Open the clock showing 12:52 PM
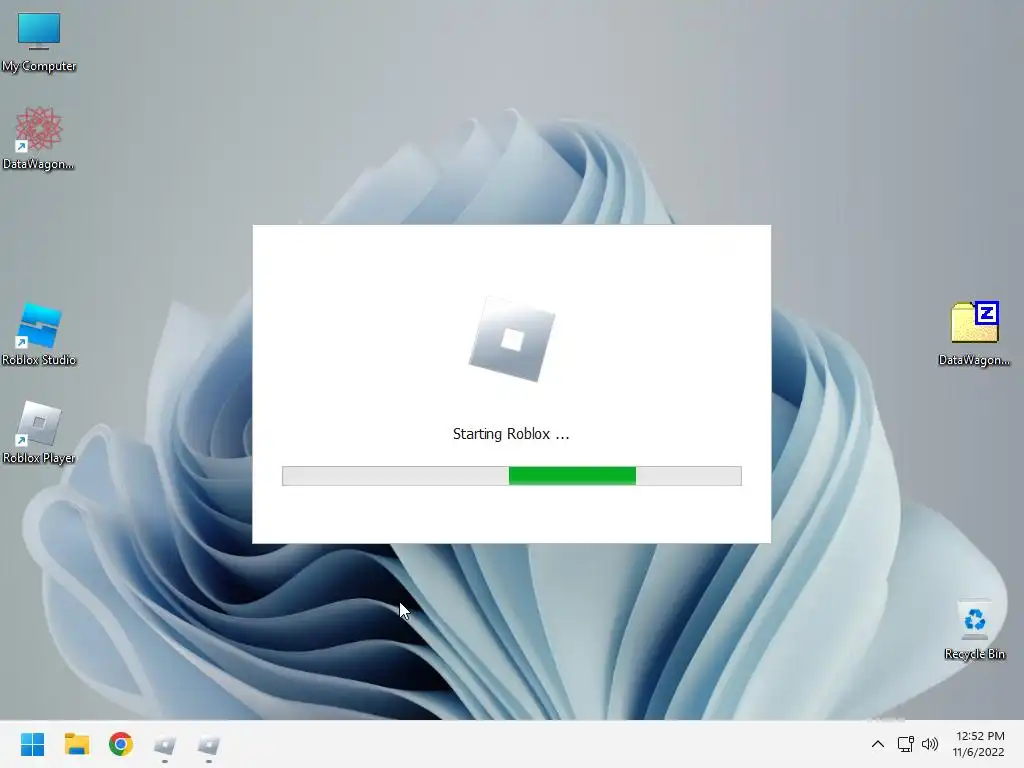This screenshot has height=768, width=1024. click(x=978, y=744)
